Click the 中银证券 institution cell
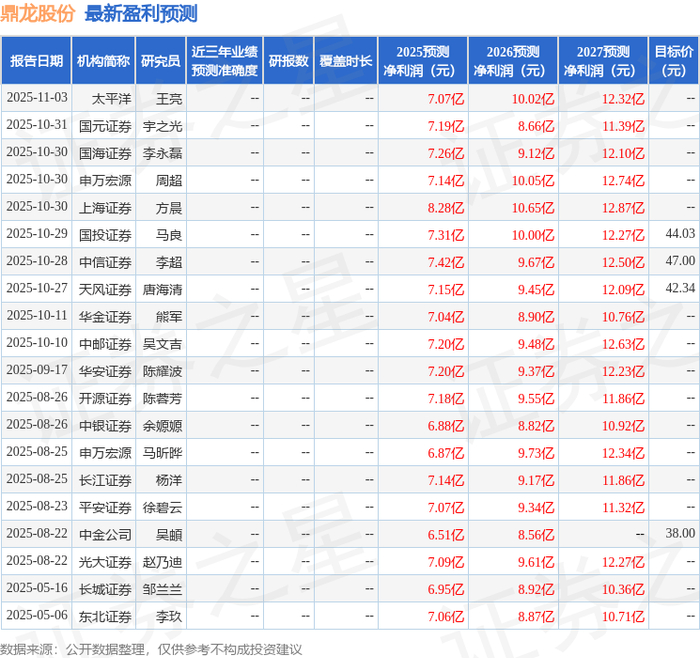Viewport: 700px width, 658px height. [105, 425]
